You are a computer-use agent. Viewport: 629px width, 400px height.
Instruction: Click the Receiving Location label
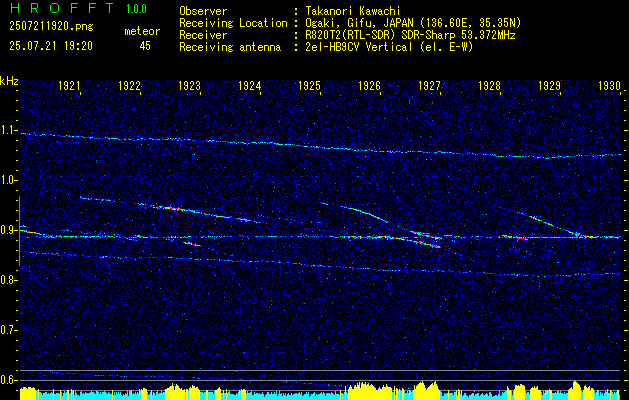click(x=233, y=23)
